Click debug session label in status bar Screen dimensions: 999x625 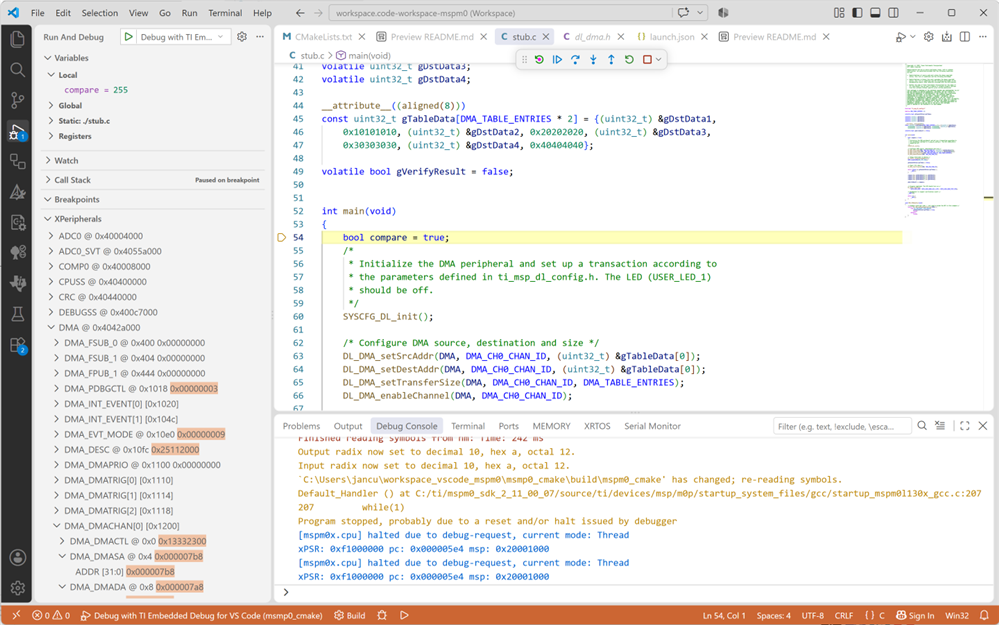tap(201, 615)
